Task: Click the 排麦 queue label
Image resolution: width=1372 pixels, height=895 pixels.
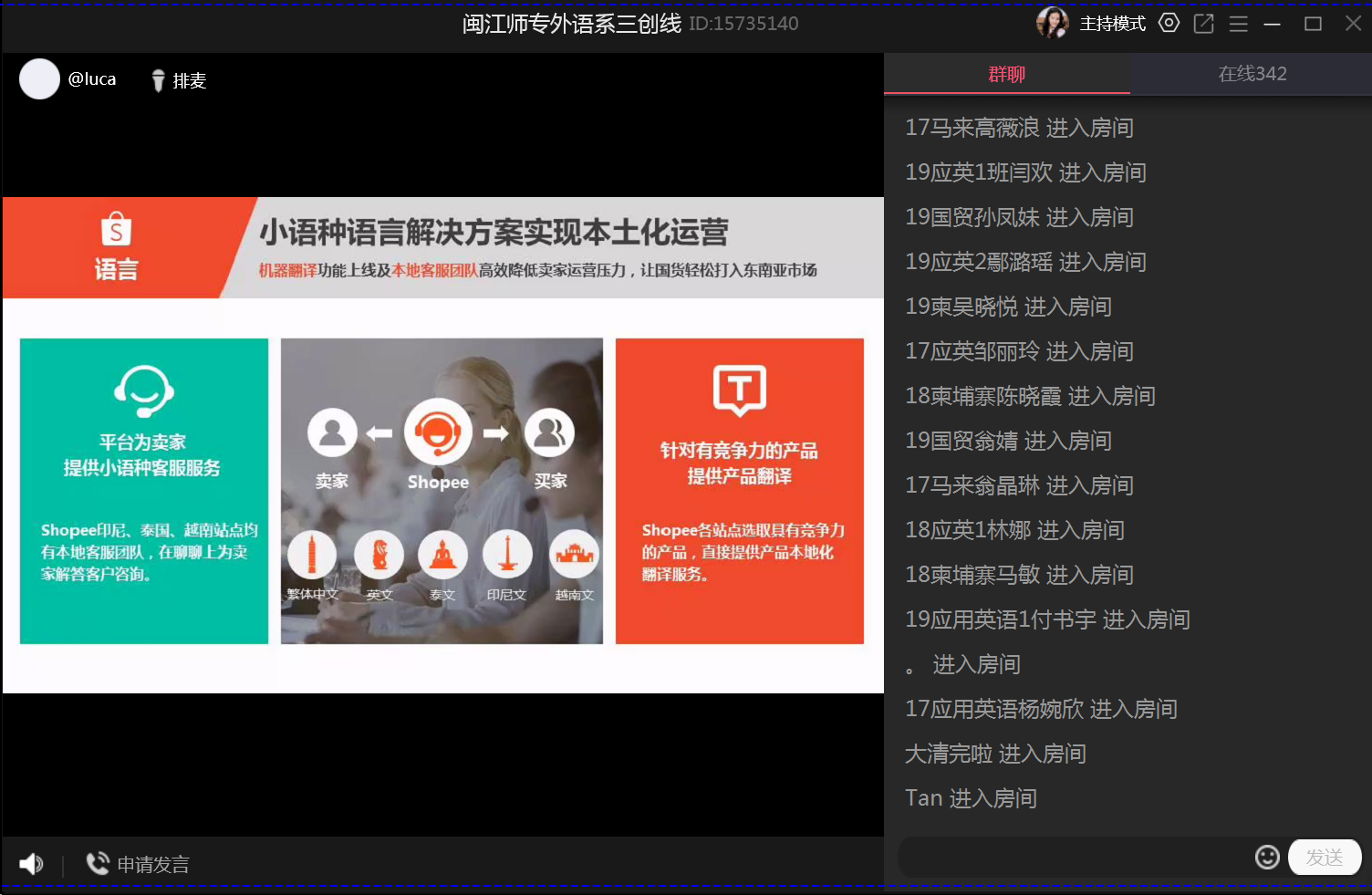Action: coord(190,80)
